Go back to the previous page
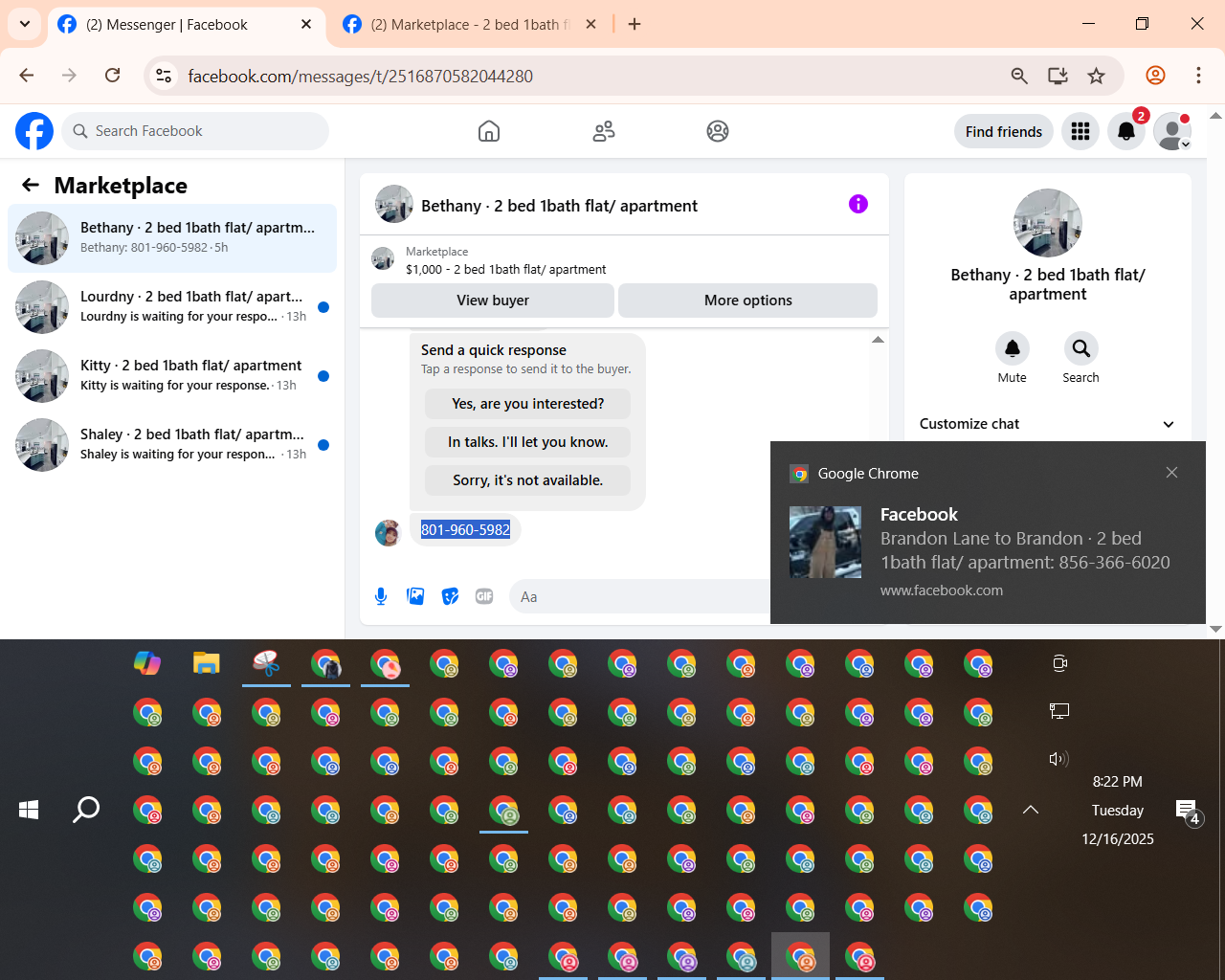1225x980 pixels. coord(27,76)
